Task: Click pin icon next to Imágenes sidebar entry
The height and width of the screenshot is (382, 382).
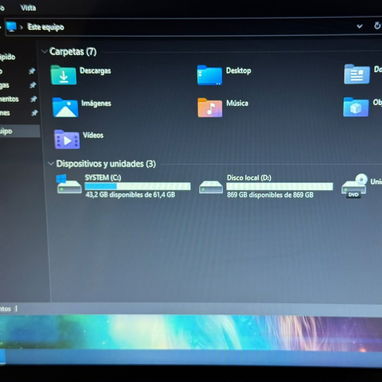Action: coord(34,113)
